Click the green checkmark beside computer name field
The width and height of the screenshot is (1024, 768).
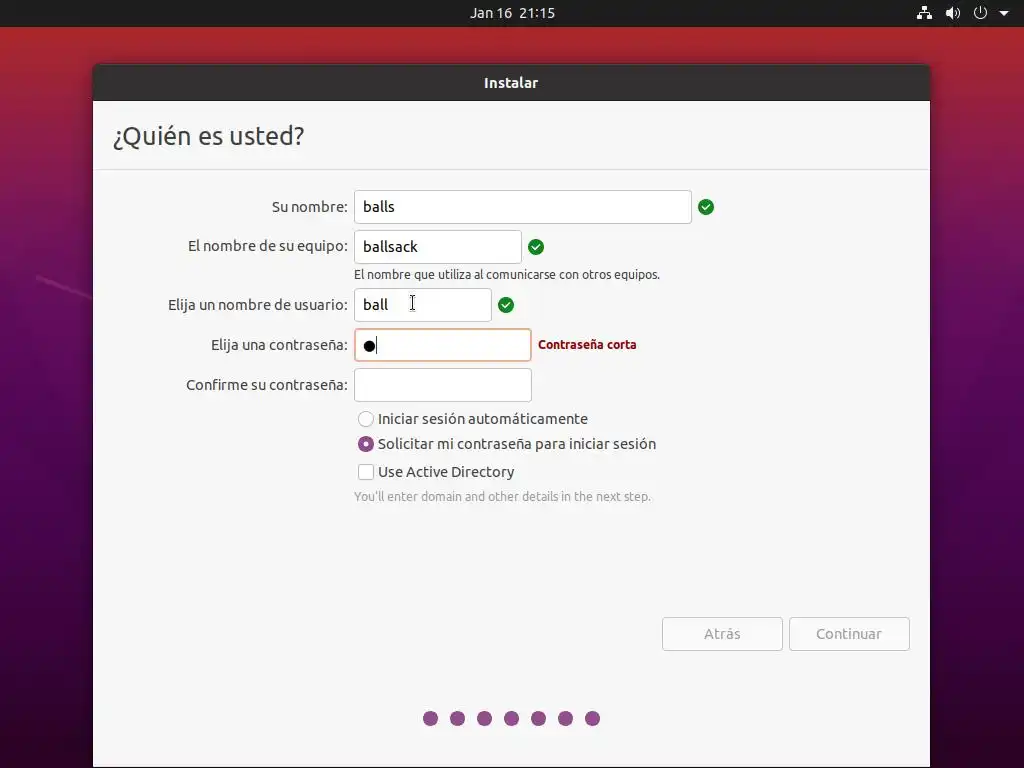[536, 247]
